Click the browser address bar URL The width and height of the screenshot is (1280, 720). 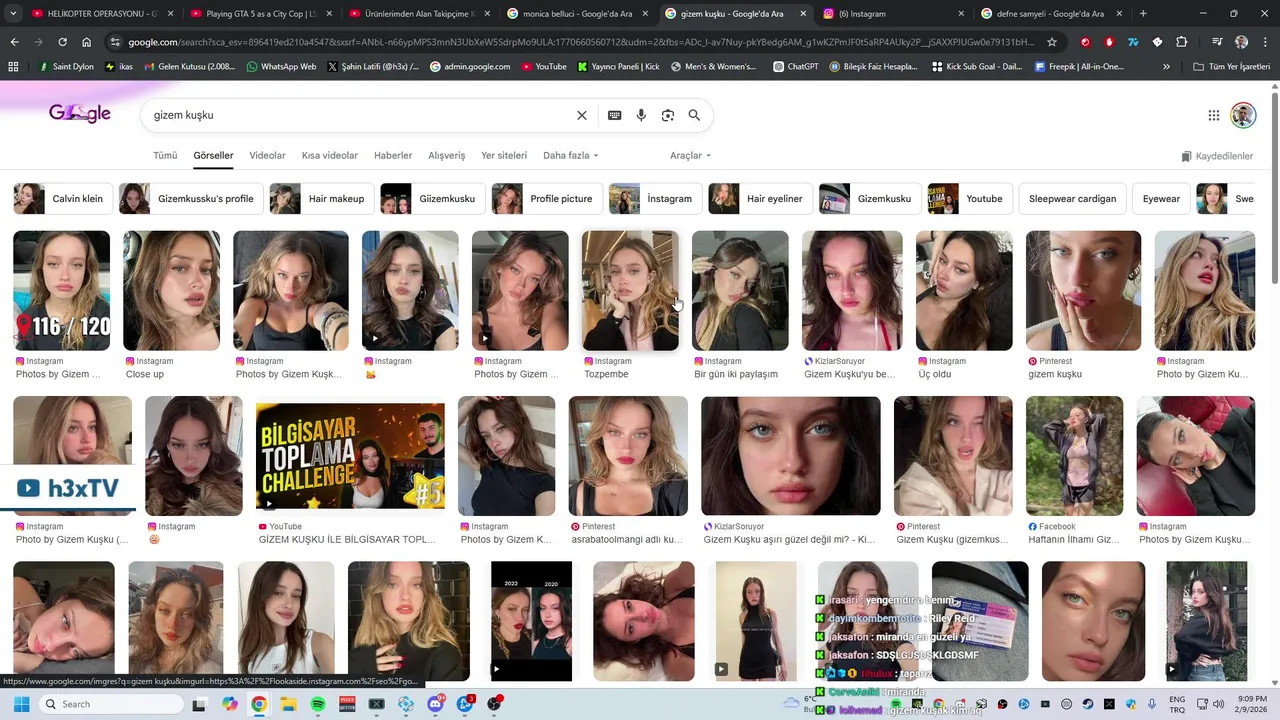[580, 42]
